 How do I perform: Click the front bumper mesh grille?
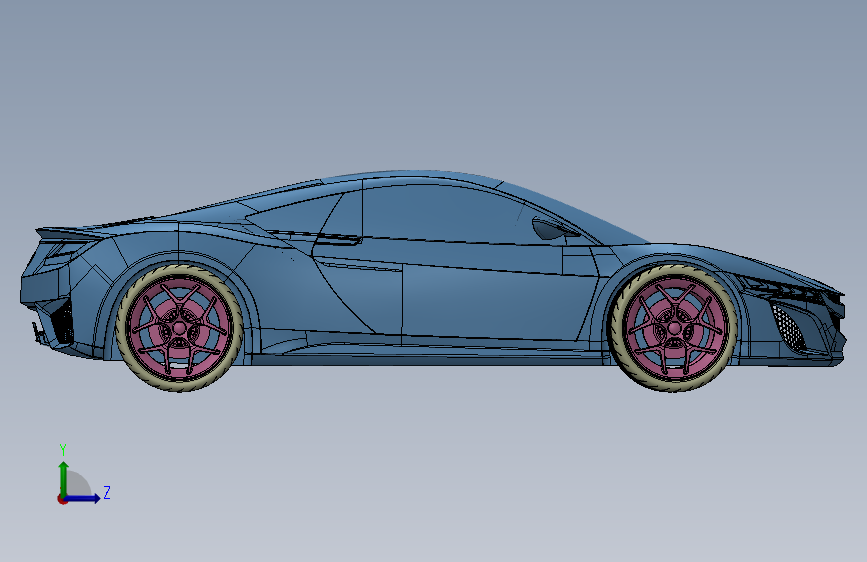click(789, 326)
